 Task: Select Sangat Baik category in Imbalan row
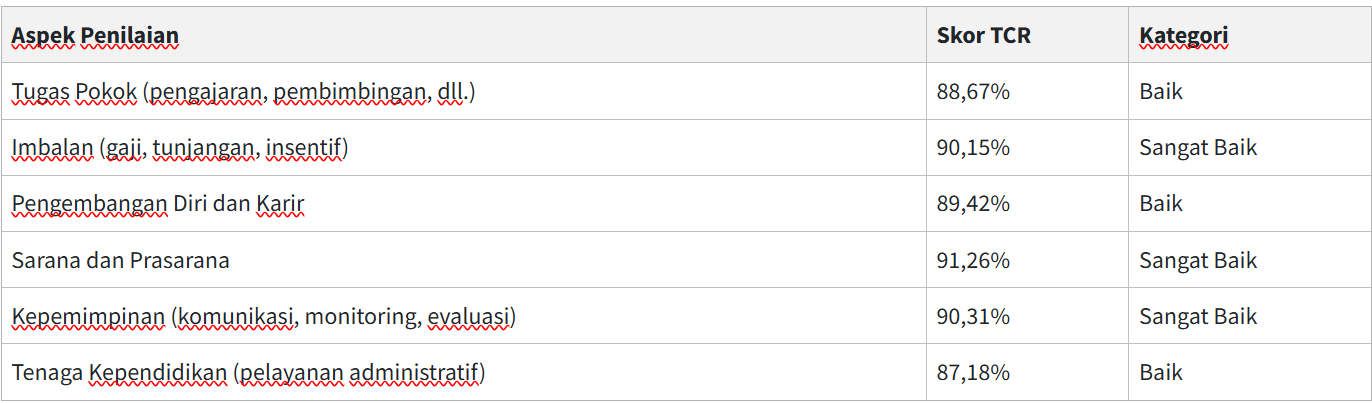[1197, 148]
